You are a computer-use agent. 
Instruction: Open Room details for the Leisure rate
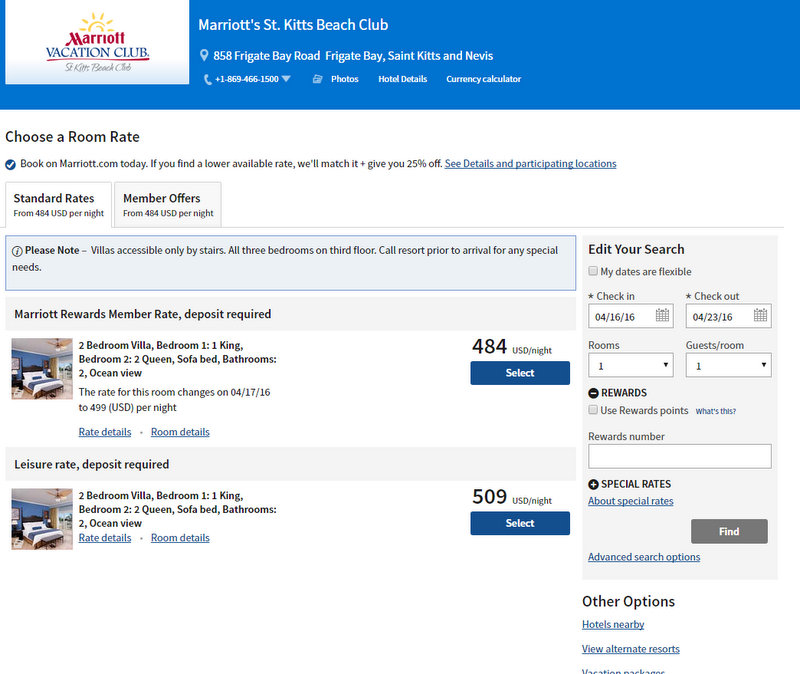180,538
